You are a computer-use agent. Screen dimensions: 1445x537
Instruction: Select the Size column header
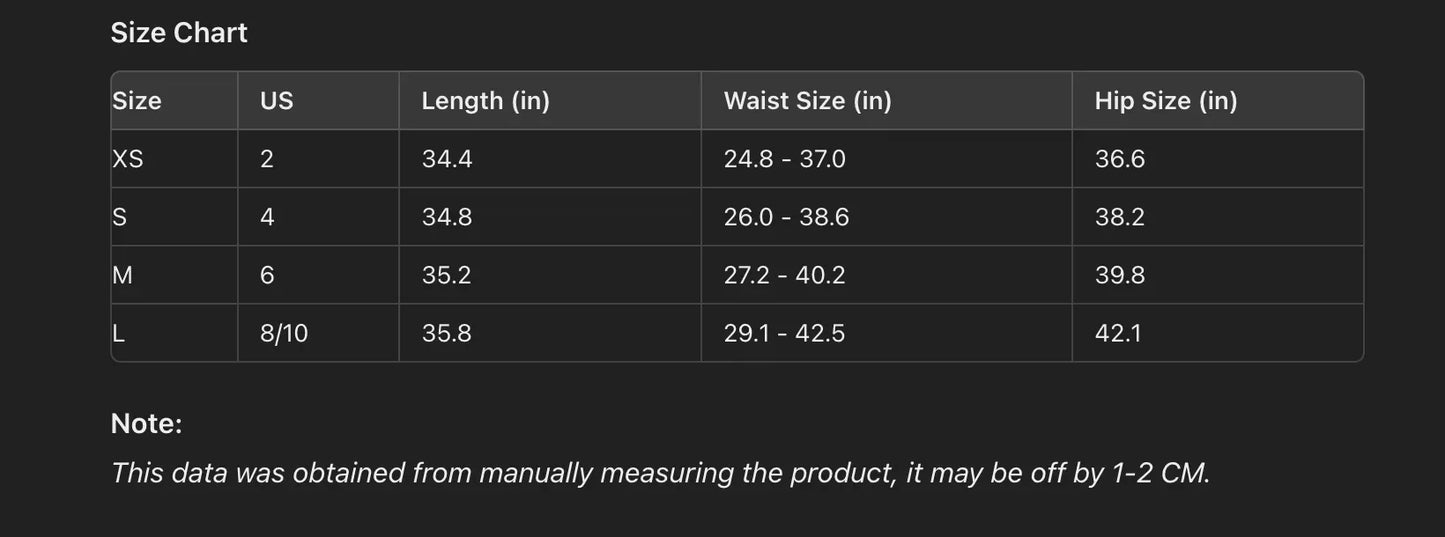click(137, 101)
